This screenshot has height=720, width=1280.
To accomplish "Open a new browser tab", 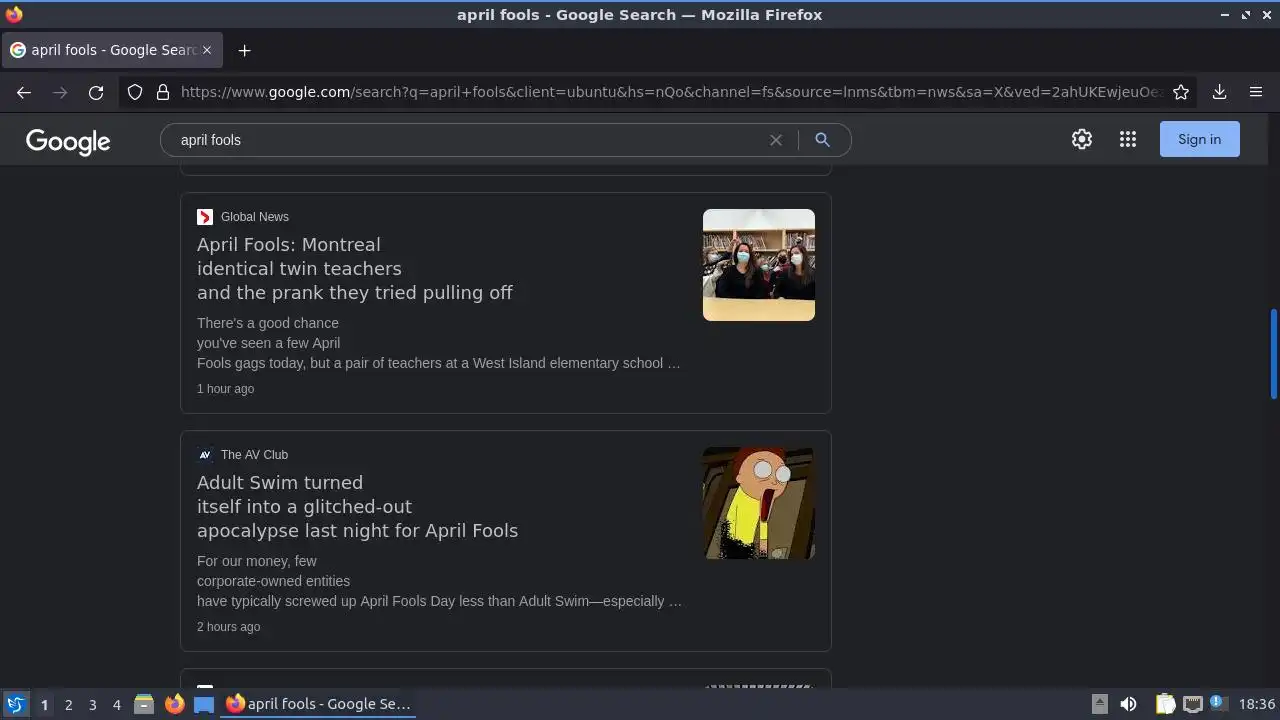I will pyautogui.click(x=244, y=50).
